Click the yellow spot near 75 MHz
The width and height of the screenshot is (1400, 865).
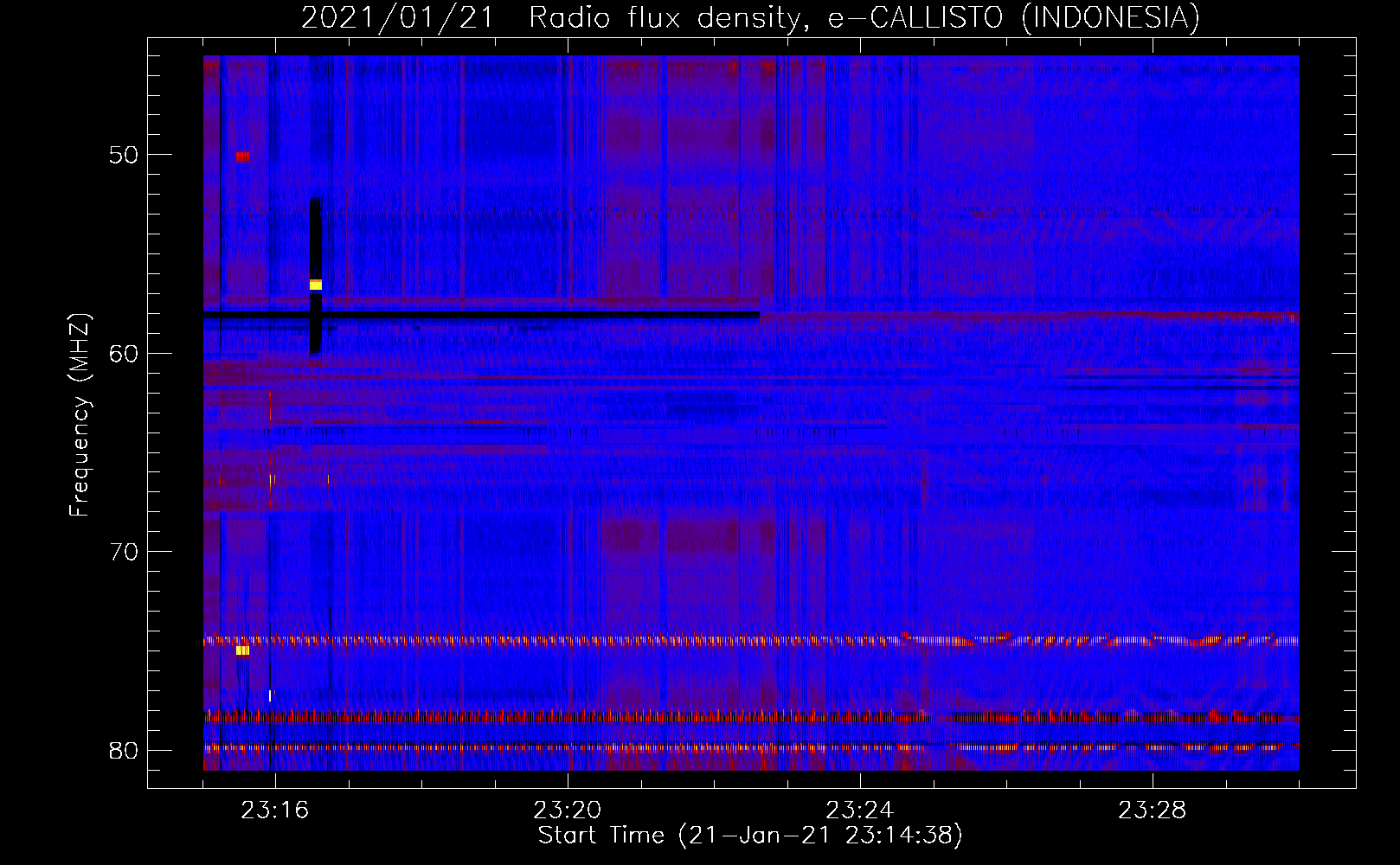[x=242, y=650]
